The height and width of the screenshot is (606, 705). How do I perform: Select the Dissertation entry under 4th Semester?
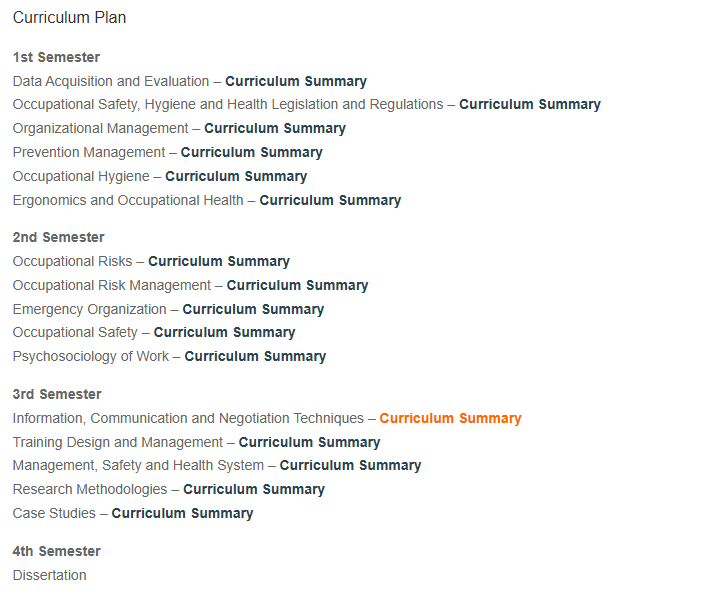(x=49, y=575)
